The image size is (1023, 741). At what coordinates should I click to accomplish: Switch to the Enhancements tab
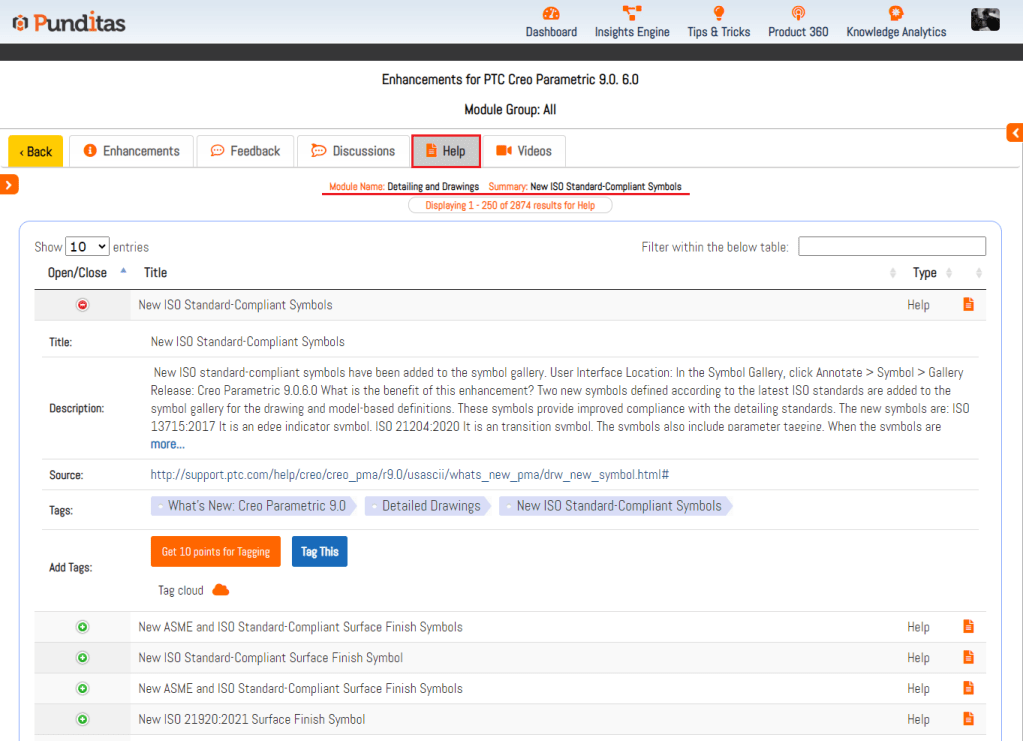click(131, 151)
